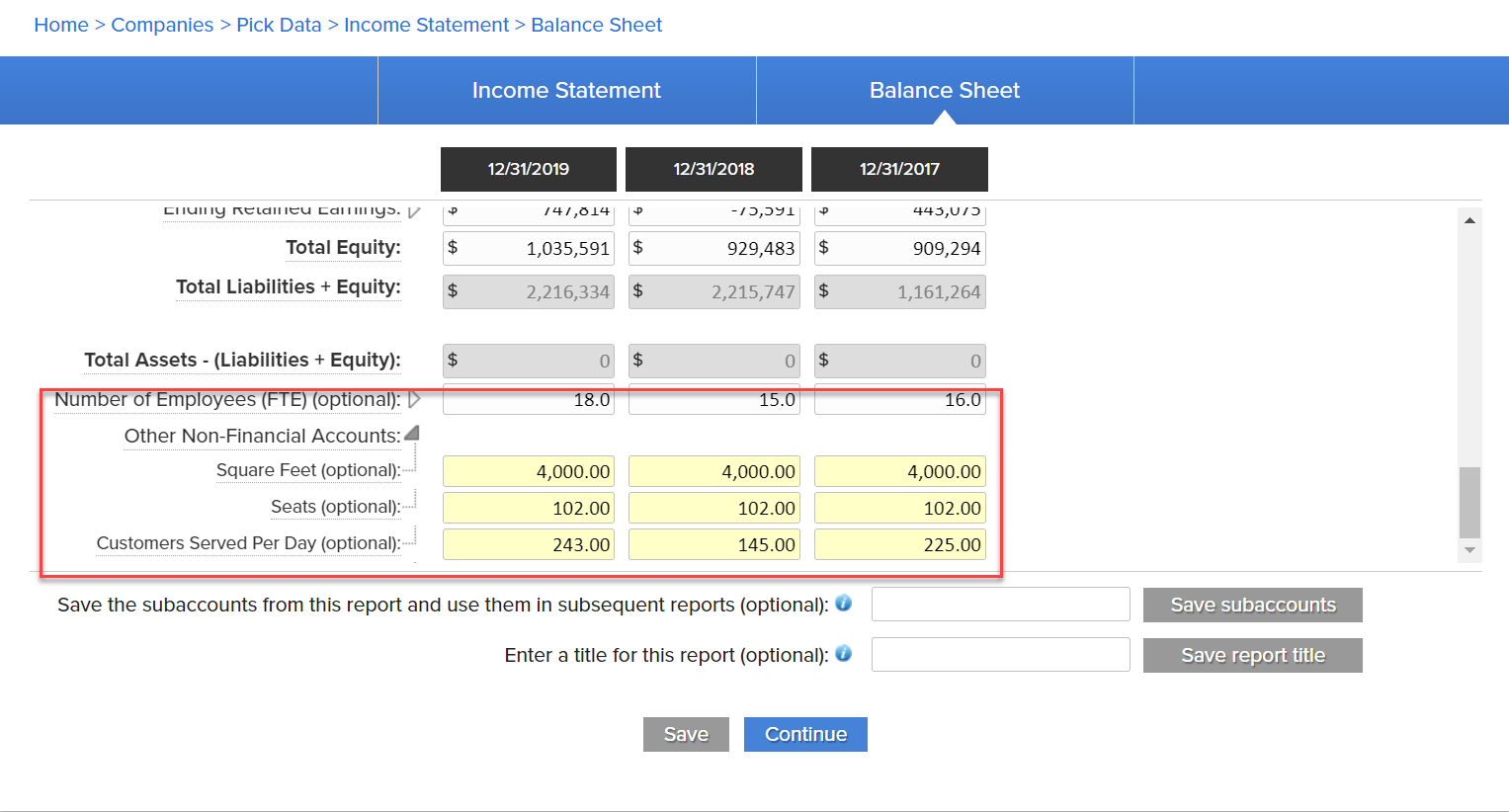The image size is (1509, 812).
Task: Click Total Assets difference field under 12/31/2019
Action: (x=529, y=361)
